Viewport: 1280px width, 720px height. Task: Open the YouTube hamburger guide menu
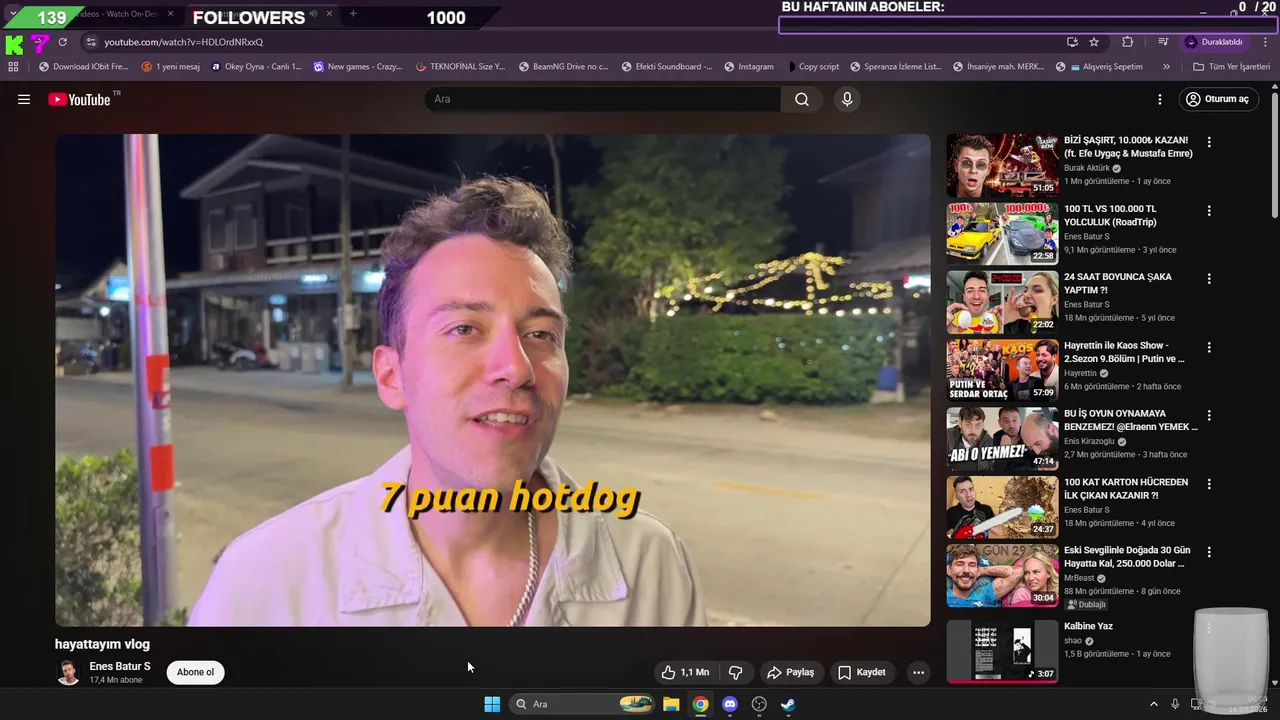(x=24, y=99)
